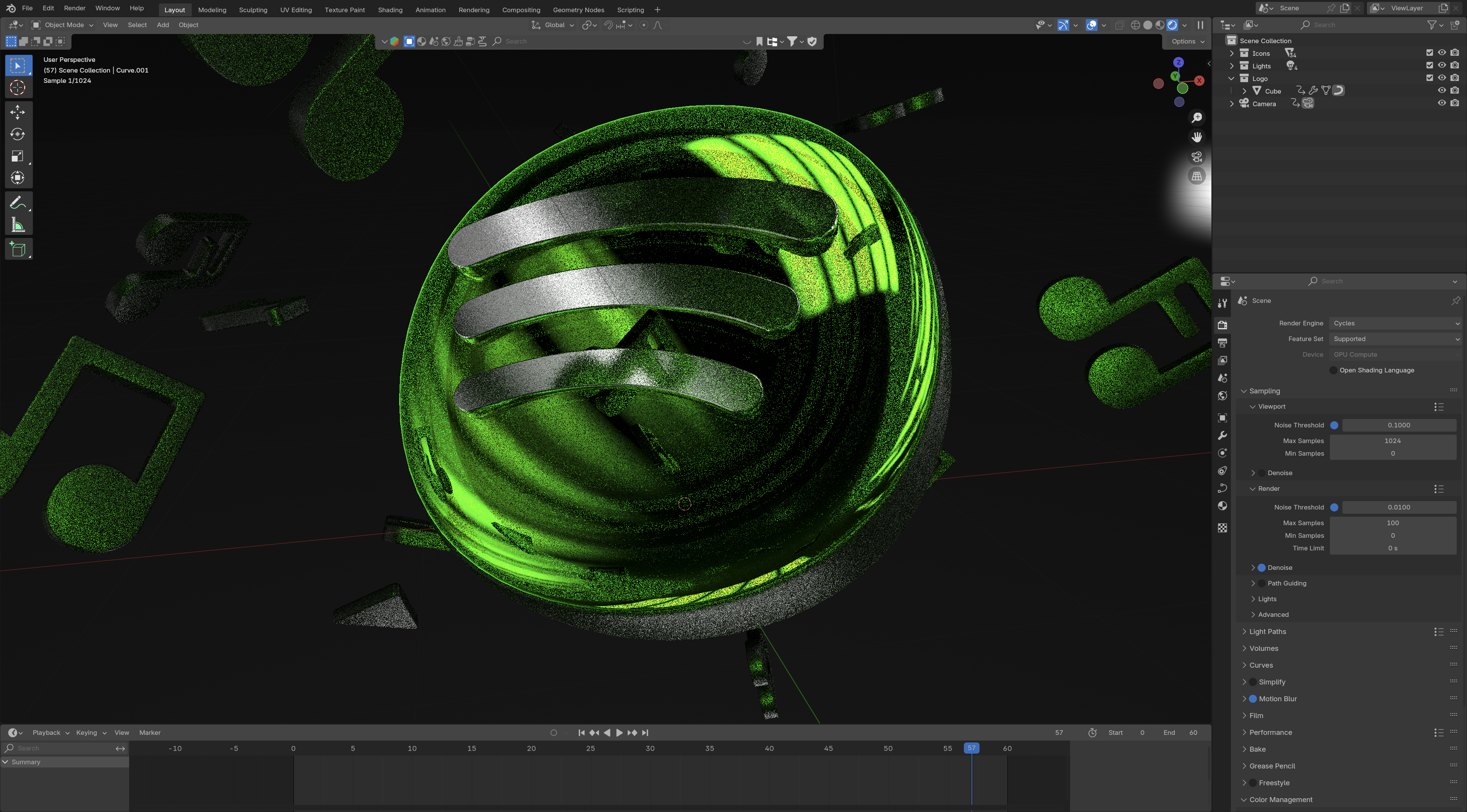Hide the Lights collection in viewport

pos(1441,65)
